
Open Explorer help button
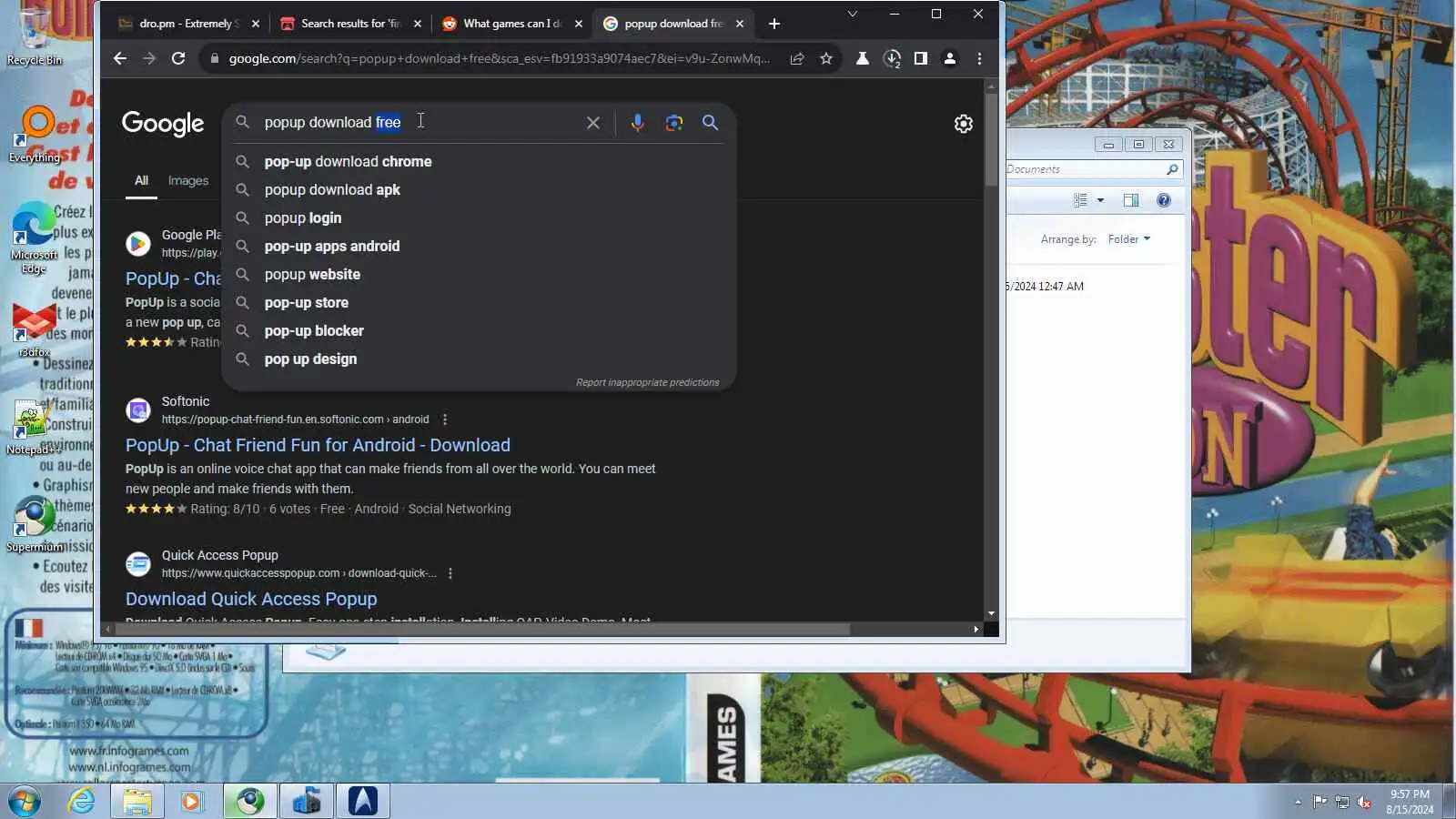tap(1164, 200)
